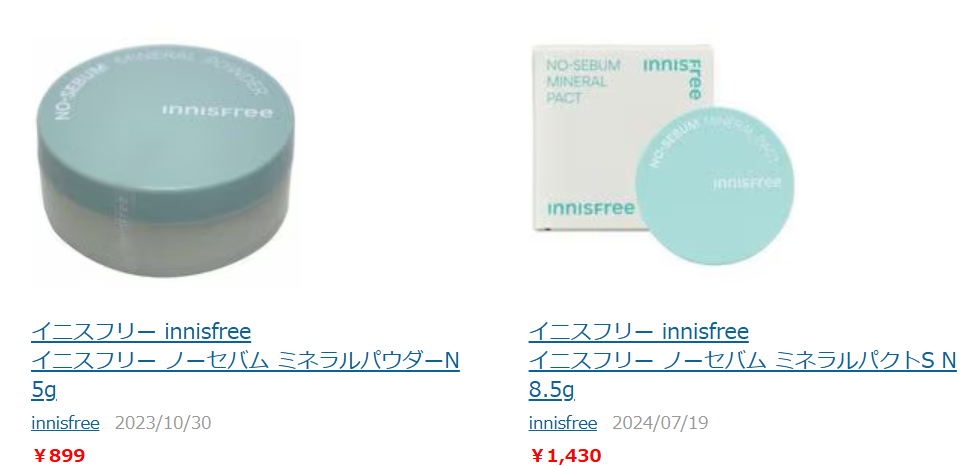Screen dimensions: 976x466
Task: Open the イニスフリー innisfree brand link above the pact
Action: 639,331
